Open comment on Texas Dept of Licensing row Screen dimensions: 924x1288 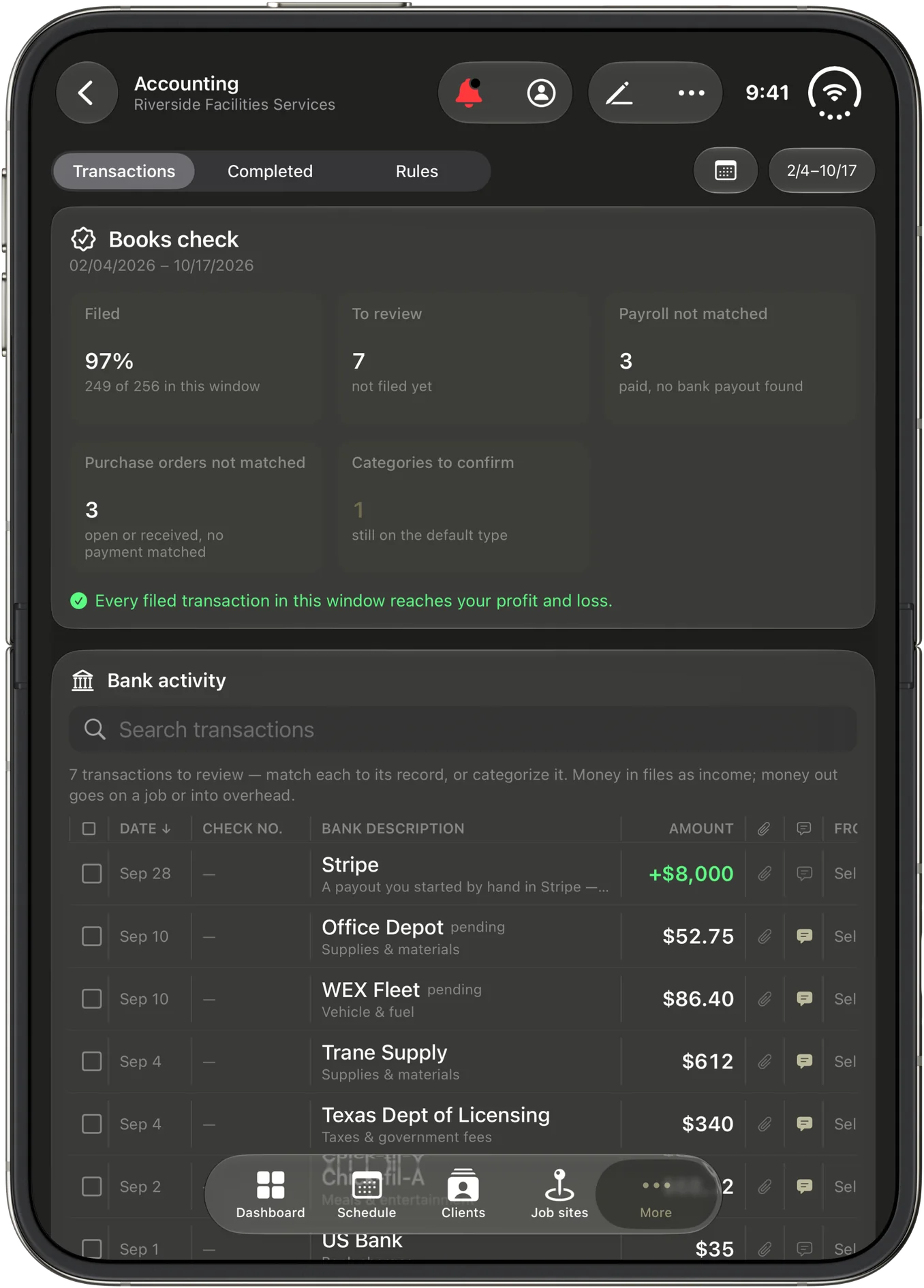coord(804,1124)
